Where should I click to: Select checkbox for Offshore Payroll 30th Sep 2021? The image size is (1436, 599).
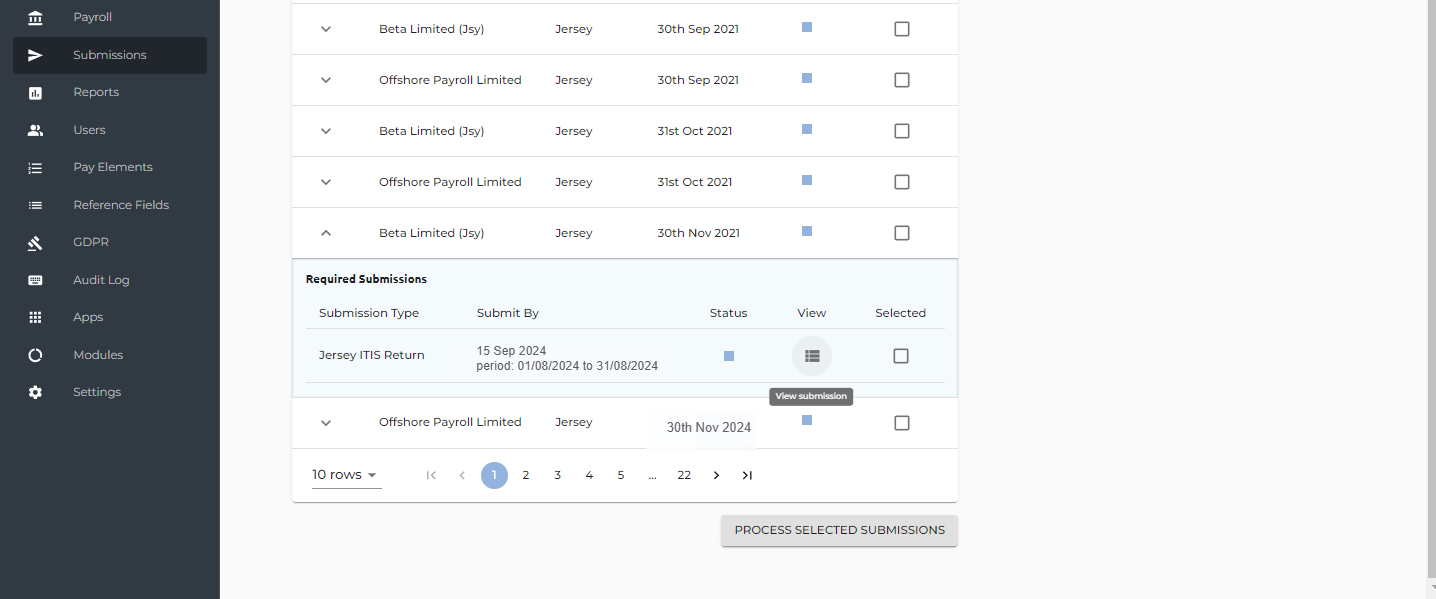click(902, 80)
